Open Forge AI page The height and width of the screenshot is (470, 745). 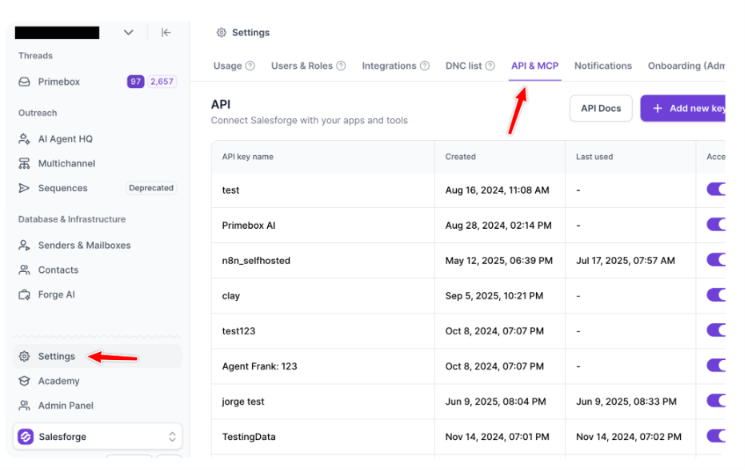(x=57, y=295)
